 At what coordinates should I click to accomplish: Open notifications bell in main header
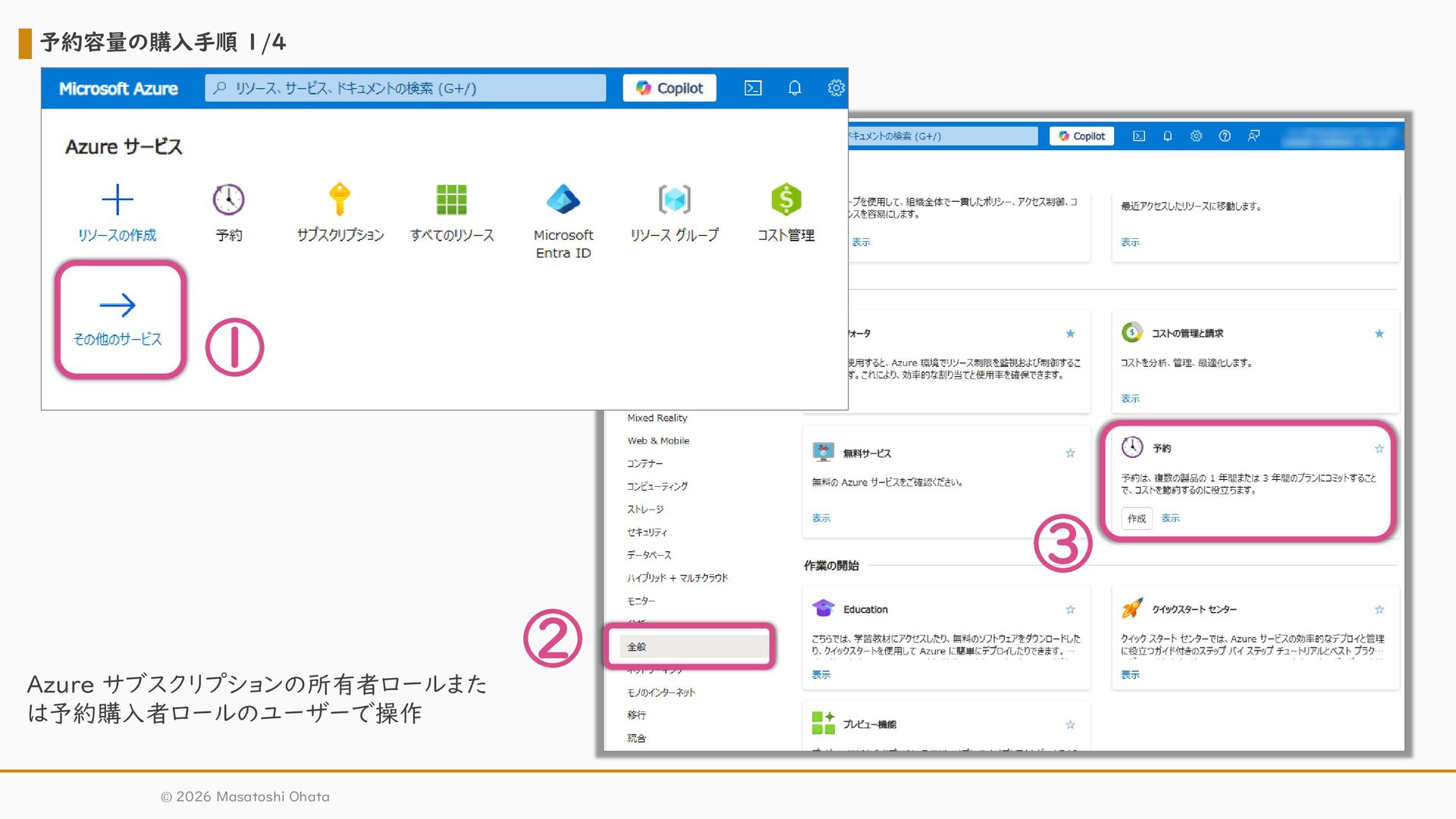(x=794, y=88)
